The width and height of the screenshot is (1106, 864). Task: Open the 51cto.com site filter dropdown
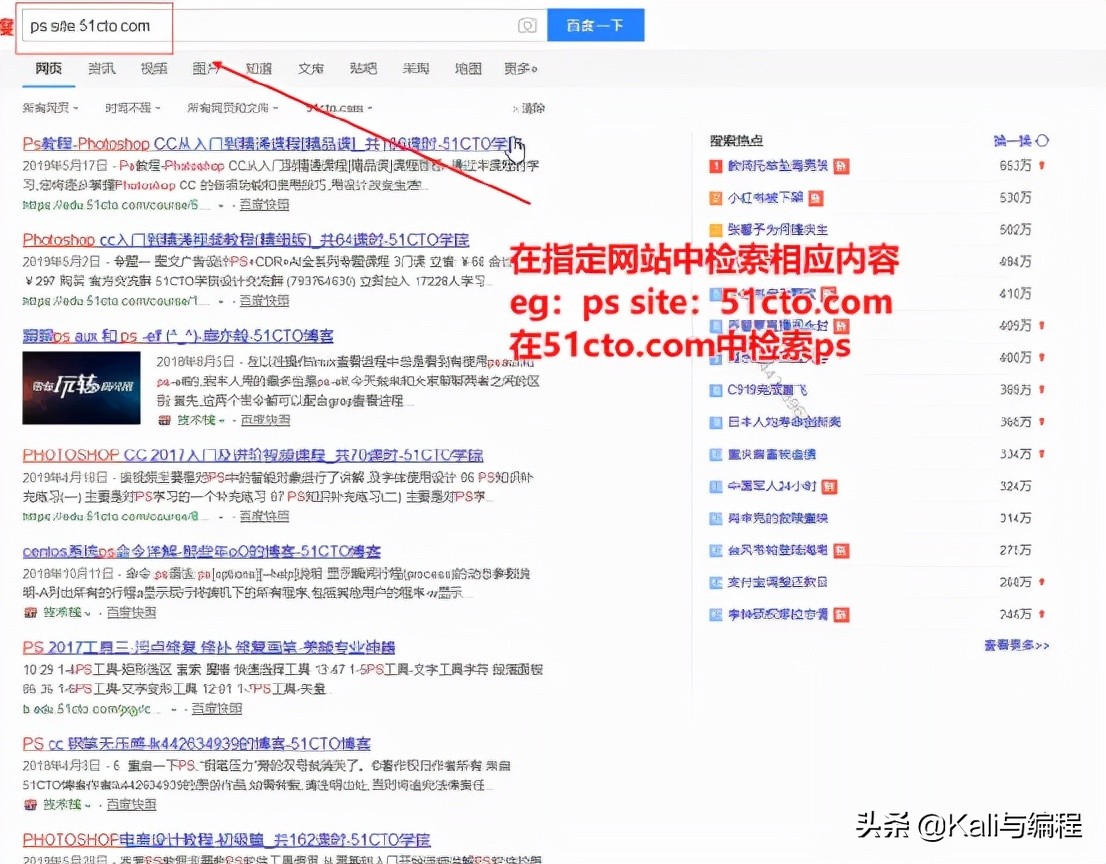(x=339, y=108)
